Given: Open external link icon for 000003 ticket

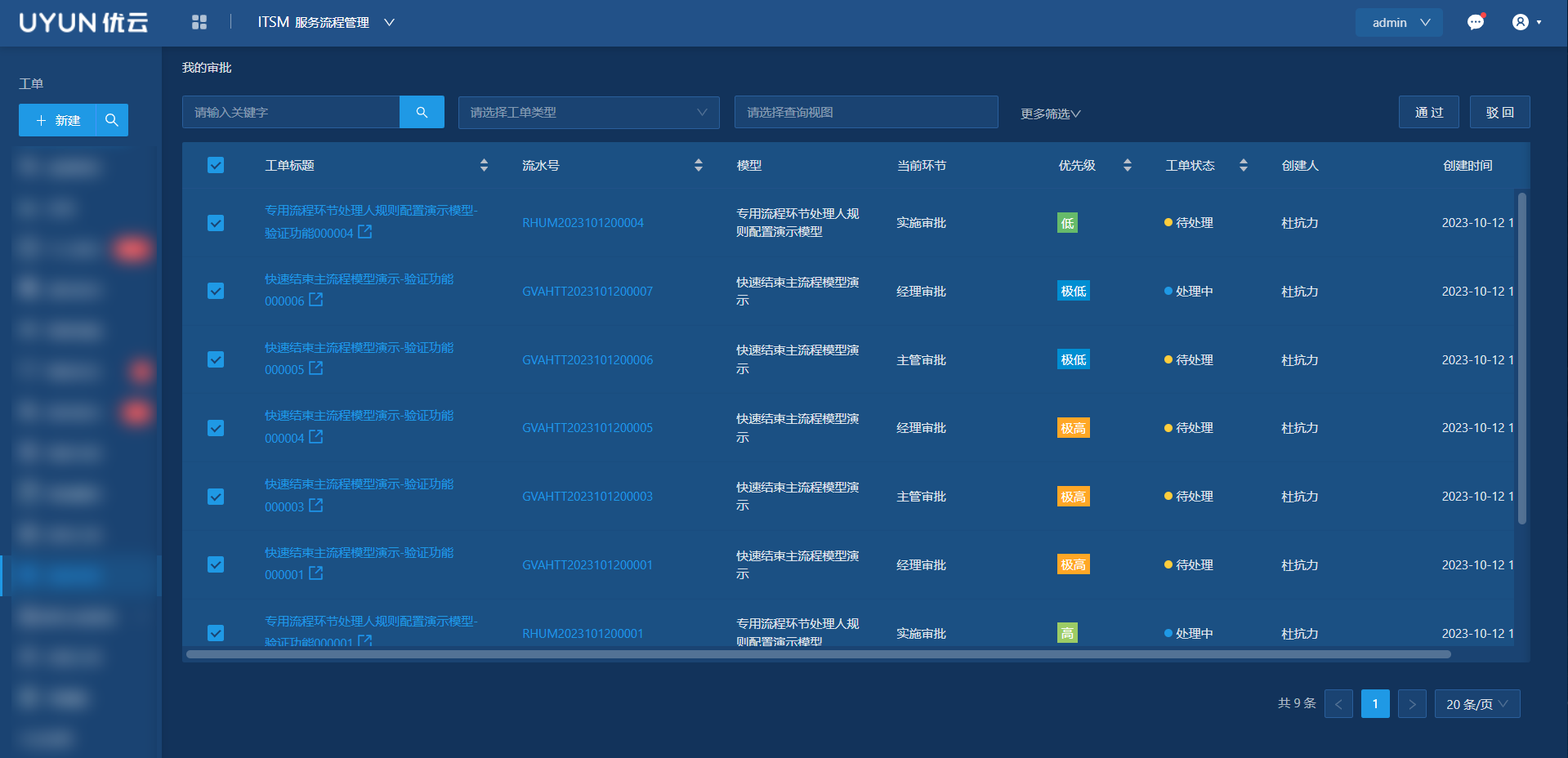Looking at the screenshot, I should 316,506.
